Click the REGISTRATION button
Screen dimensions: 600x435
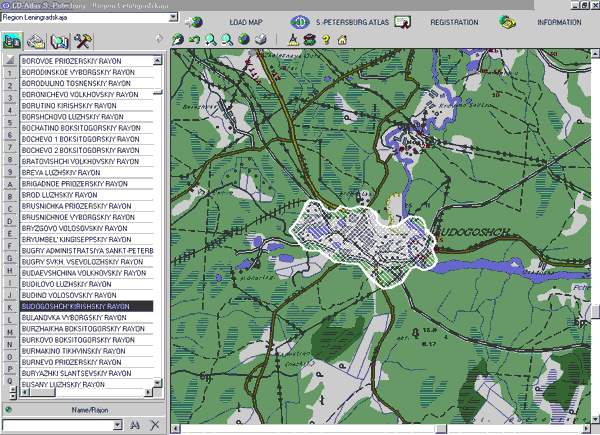coord(454,22)
